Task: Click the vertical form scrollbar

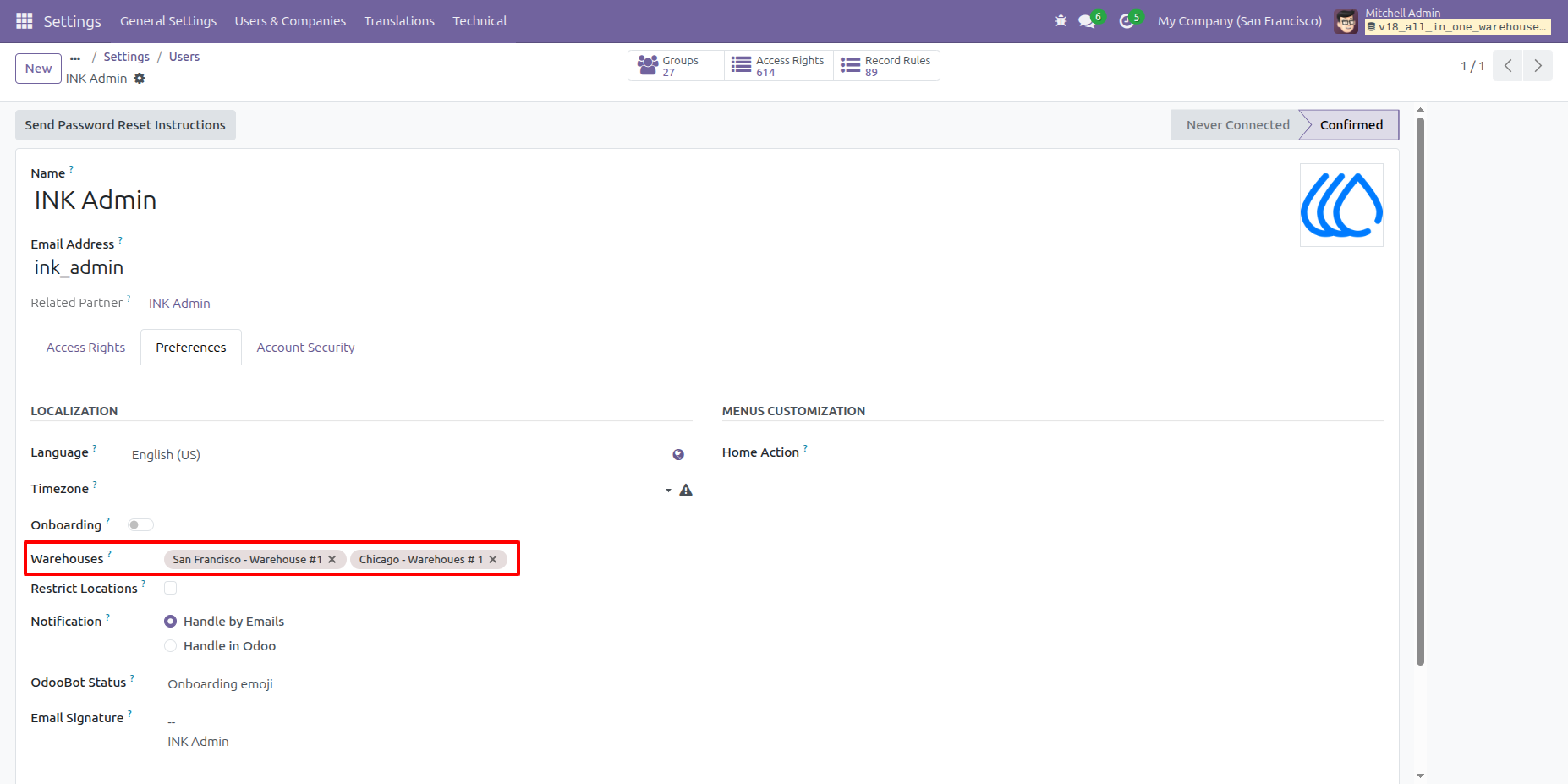Action: tap(1420, 390)
